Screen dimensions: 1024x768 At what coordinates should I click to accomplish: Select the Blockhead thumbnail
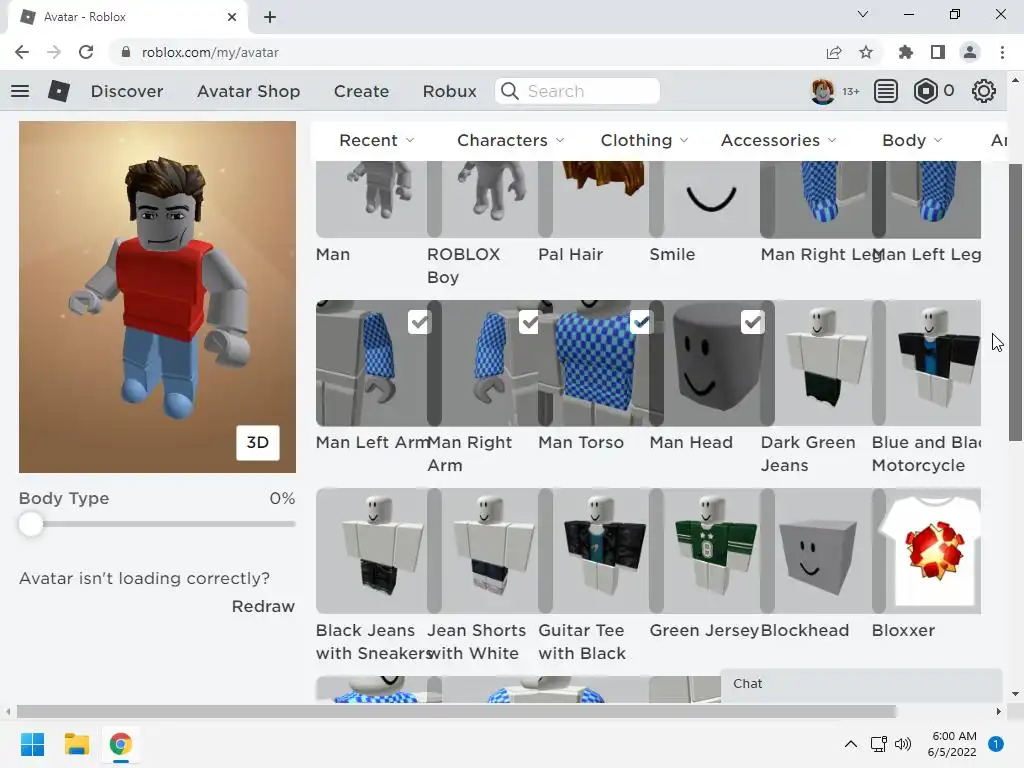coord(816,551)
